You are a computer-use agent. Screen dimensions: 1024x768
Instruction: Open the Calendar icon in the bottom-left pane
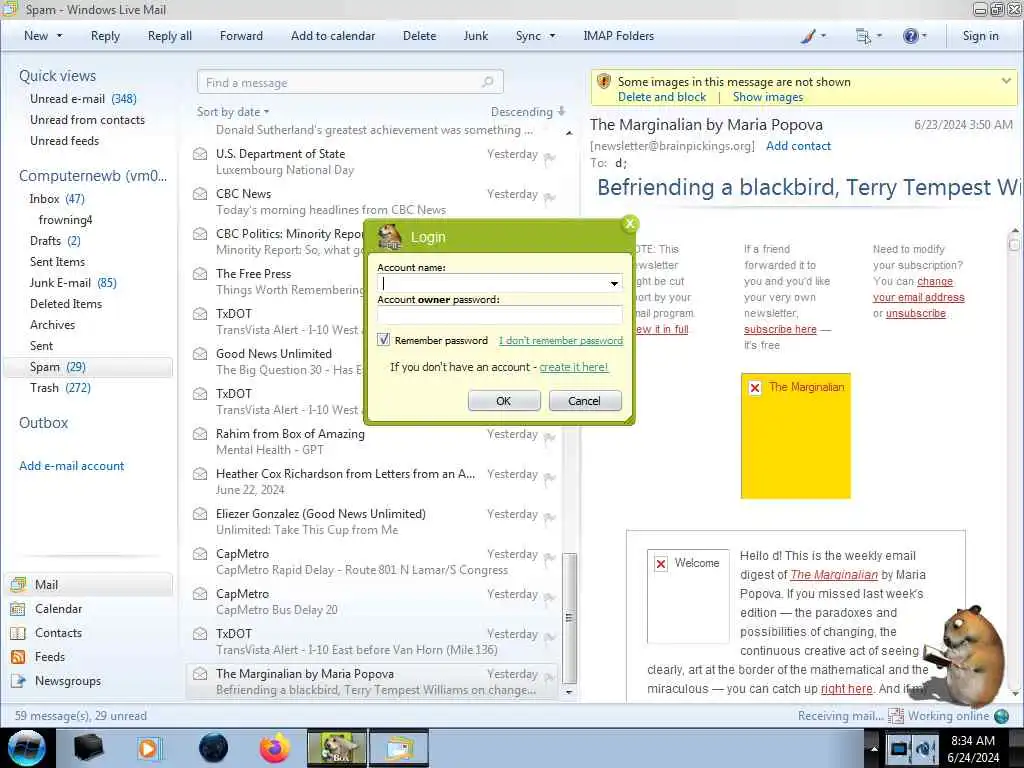[18, 609]
